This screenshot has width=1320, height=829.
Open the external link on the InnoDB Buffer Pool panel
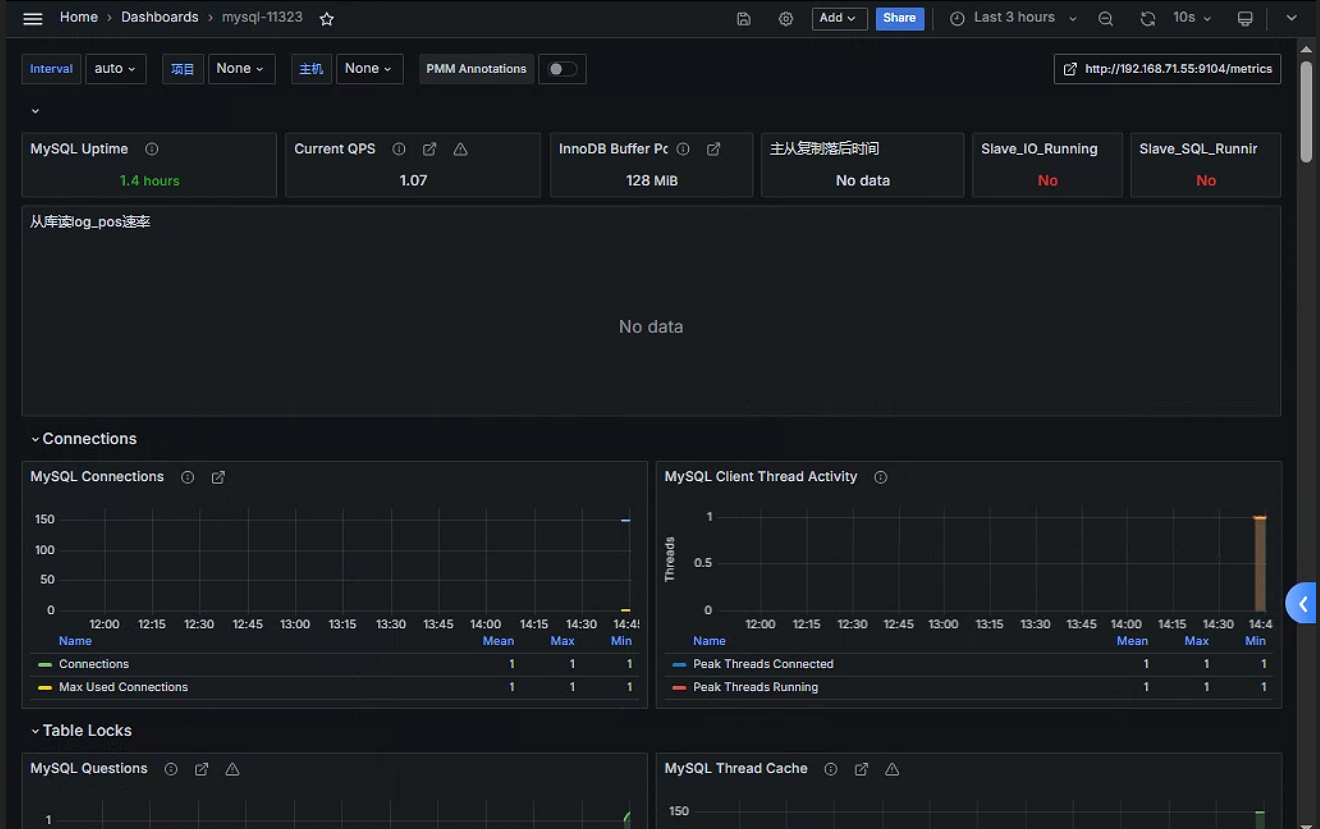tap(713, 149)
